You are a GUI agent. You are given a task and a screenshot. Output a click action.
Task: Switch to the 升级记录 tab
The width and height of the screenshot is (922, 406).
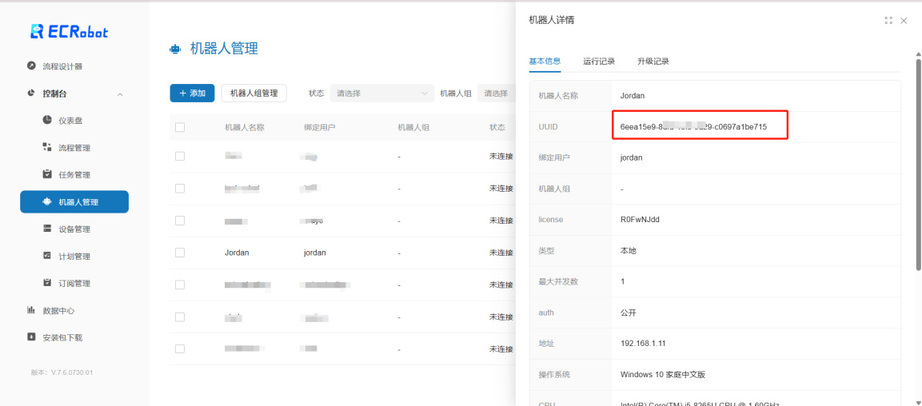pyautogui.click(x=653, y=61)
